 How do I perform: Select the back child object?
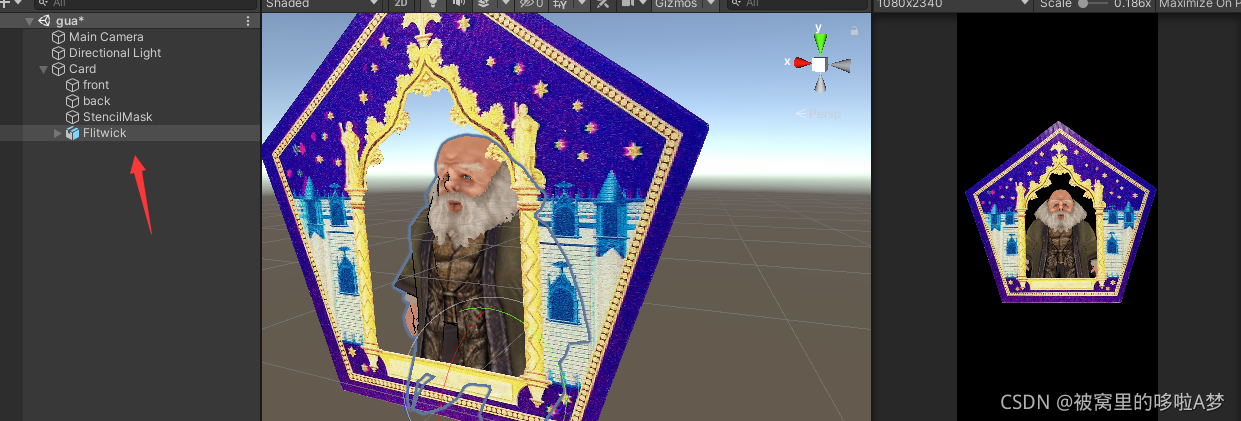click(97, 101)
